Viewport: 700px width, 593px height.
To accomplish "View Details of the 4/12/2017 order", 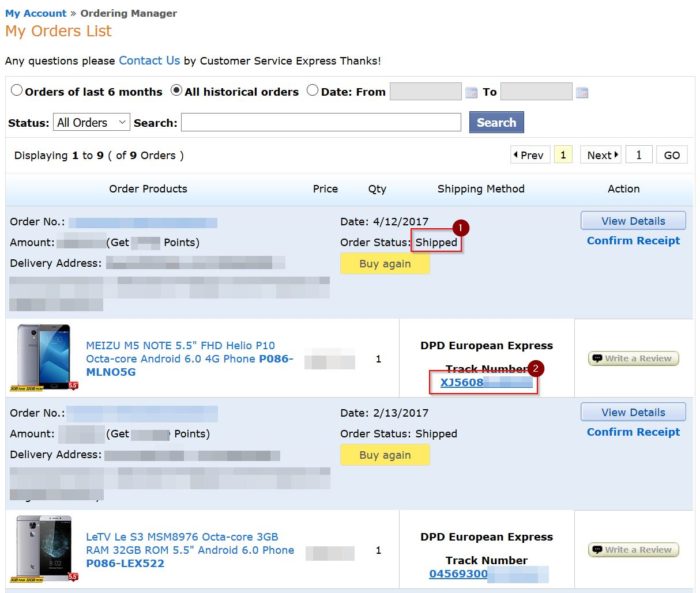I will [633, 221].
